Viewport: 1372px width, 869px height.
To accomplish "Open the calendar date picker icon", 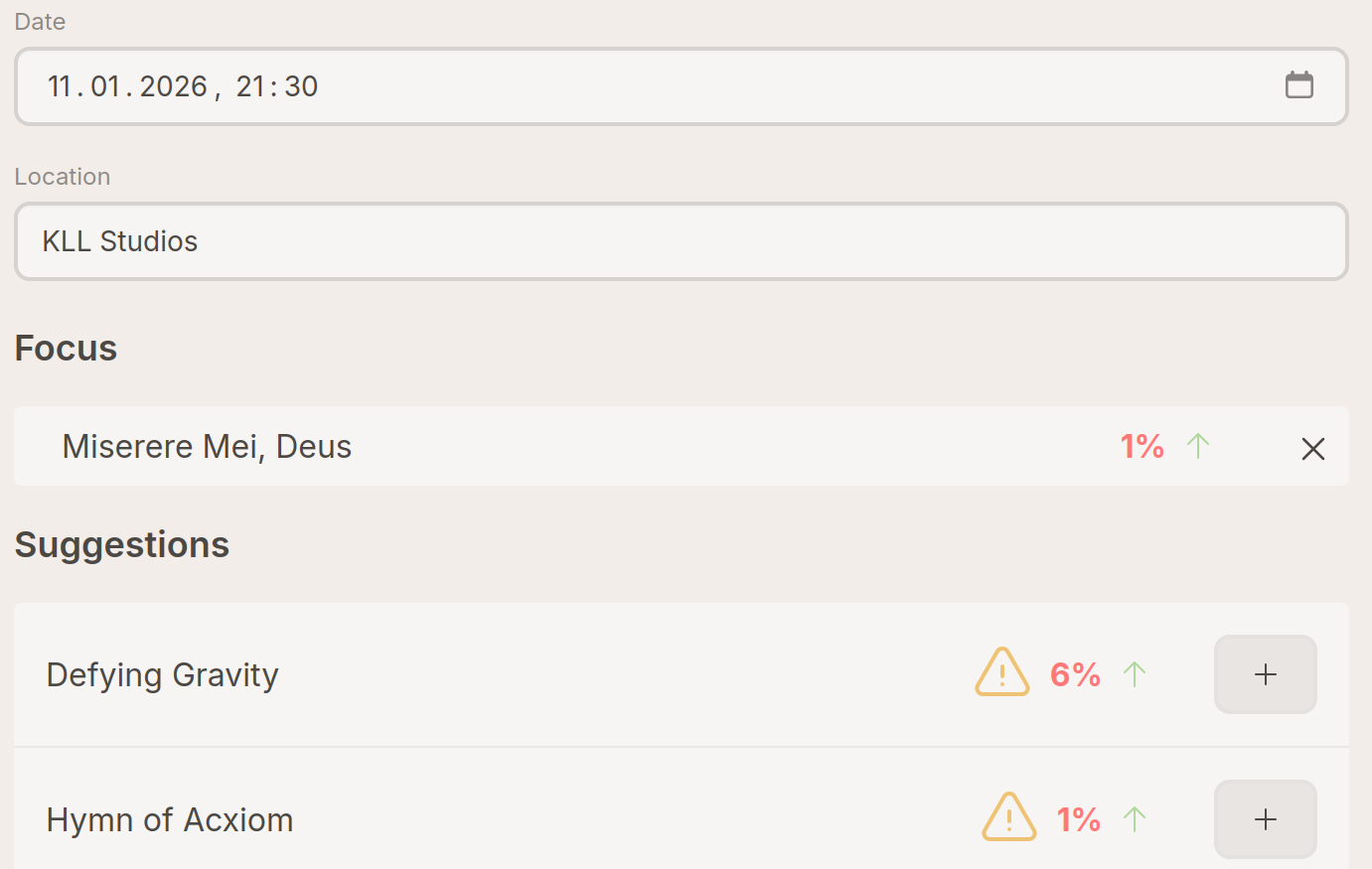I will click(1298, 85).
